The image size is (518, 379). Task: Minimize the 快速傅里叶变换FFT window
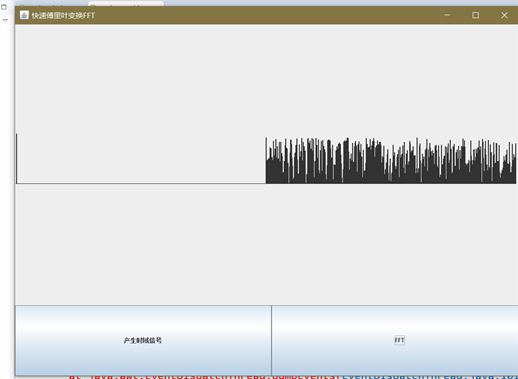(447, 15)
